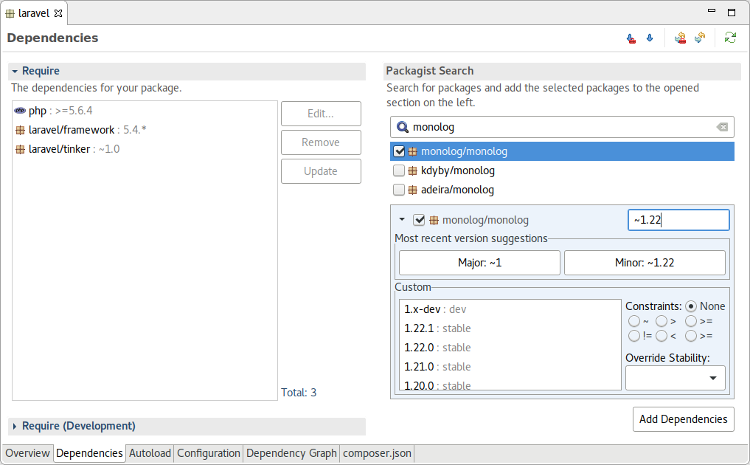Viewport: 750px width, 465px height.
Task: Click package icon in monolog/monolog details header
Action: pos(434,220)
